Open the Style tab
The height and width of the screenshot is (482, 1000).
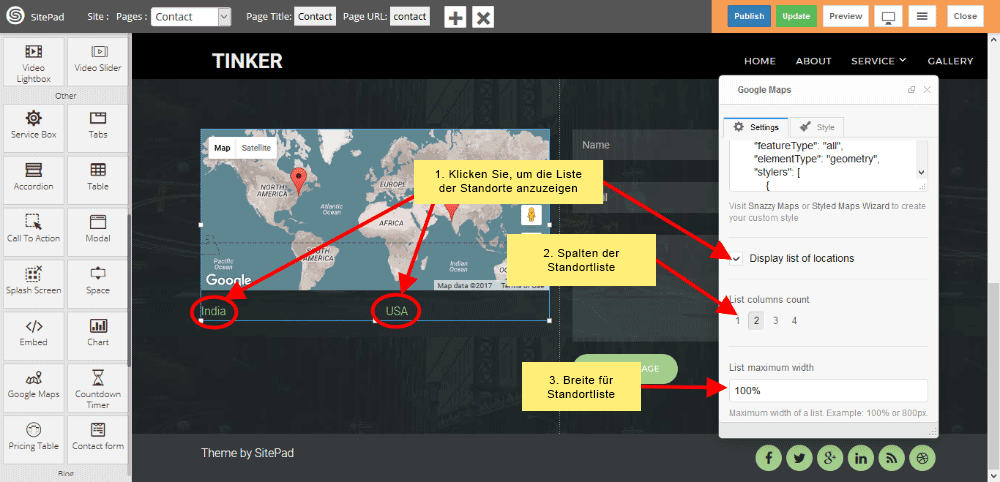pos(817,127)
